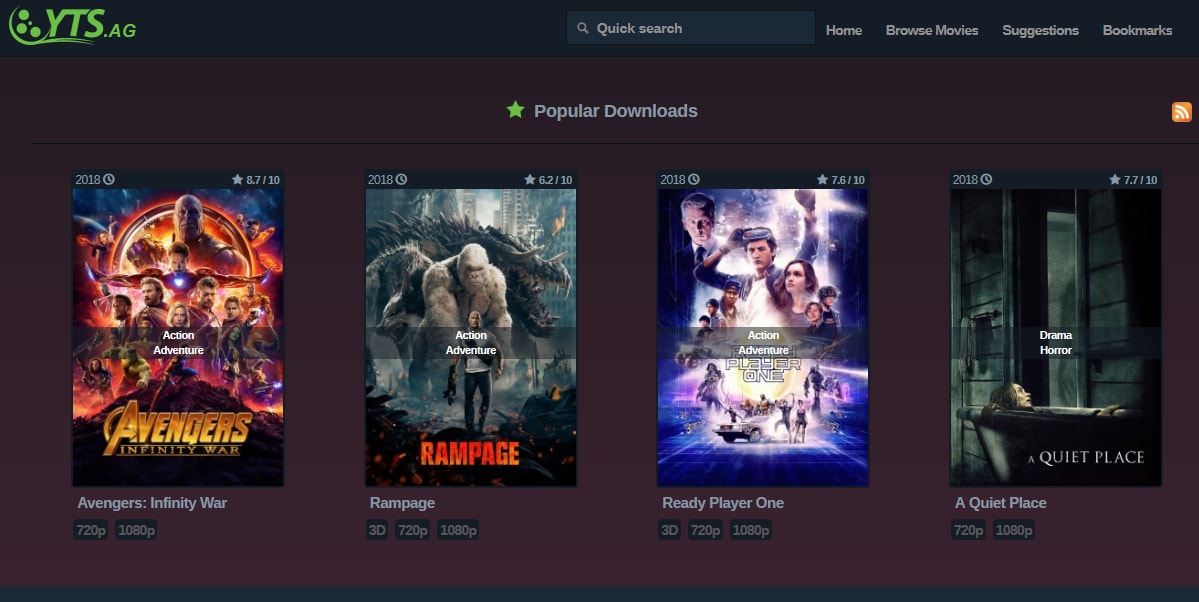This screenshot has width=1199, height=602.
Task: Click the clock icon above A Quiet Place
Action: (x=986, y=179)
